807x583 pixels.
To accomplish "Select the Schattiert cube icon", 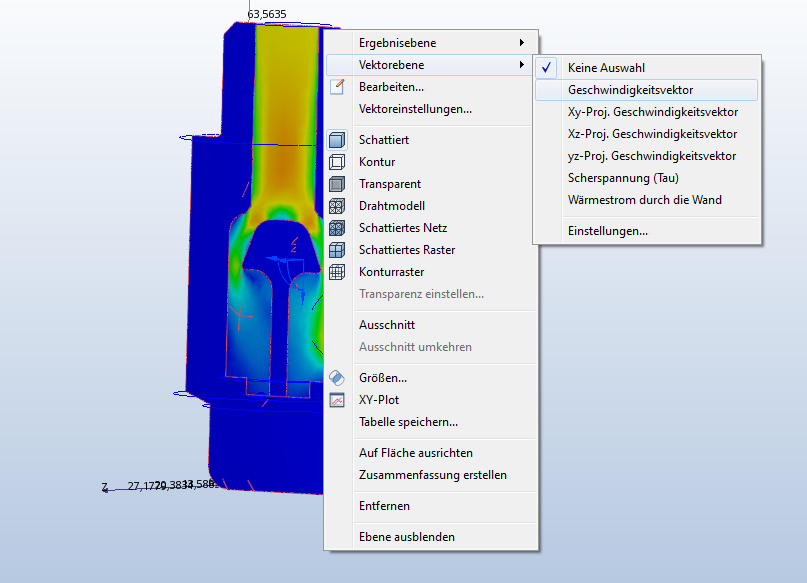I will coord(337,140).
